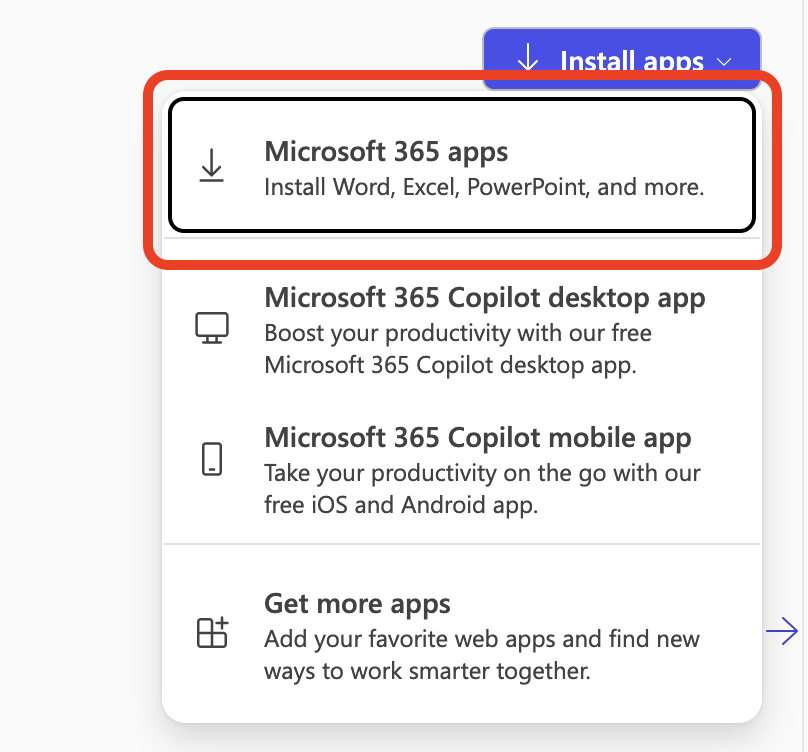Open the Install apps dropdown button
The width and height of the screenshot is (808, 752).
click(x=621, y=58)
